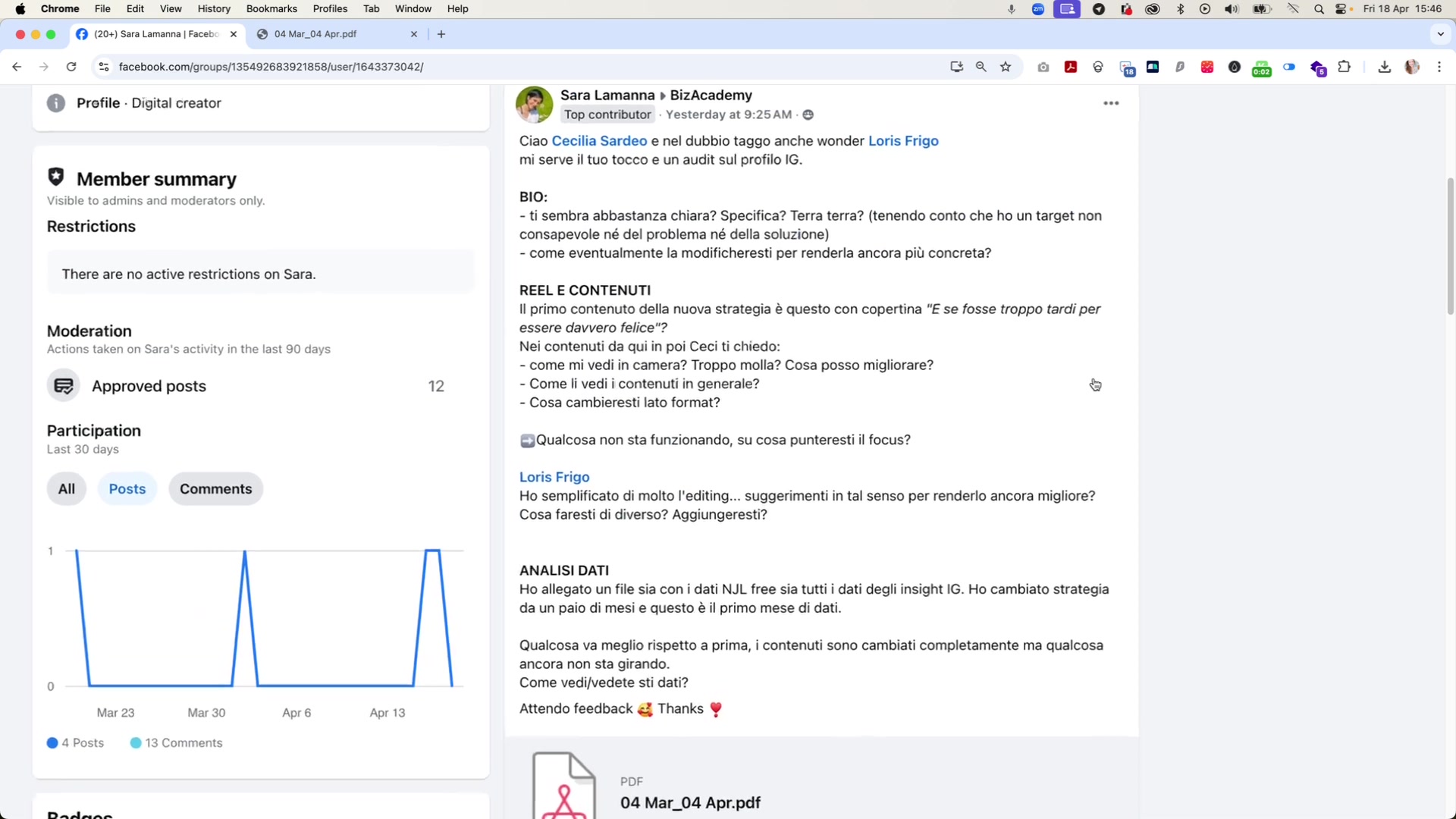1456x819 pixels.
Task: Click the PDF file attachment icon
Action: coord(564,786)
